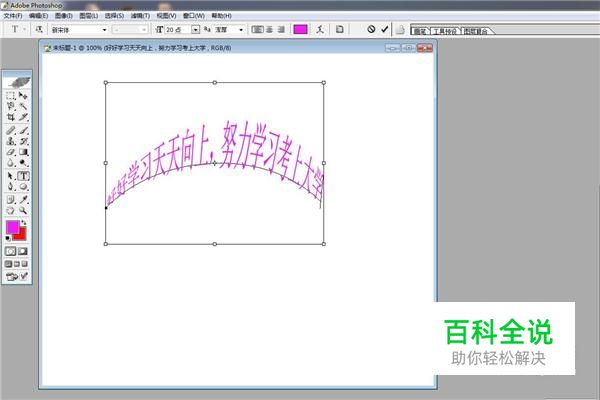The image size is (600, 400).
Task: Switch to Quick Mask Mode
Action: click(23, 251)
